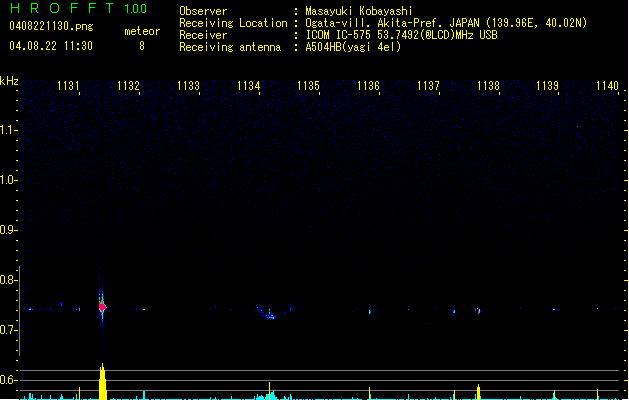Click the small echo at 1136

370,311
